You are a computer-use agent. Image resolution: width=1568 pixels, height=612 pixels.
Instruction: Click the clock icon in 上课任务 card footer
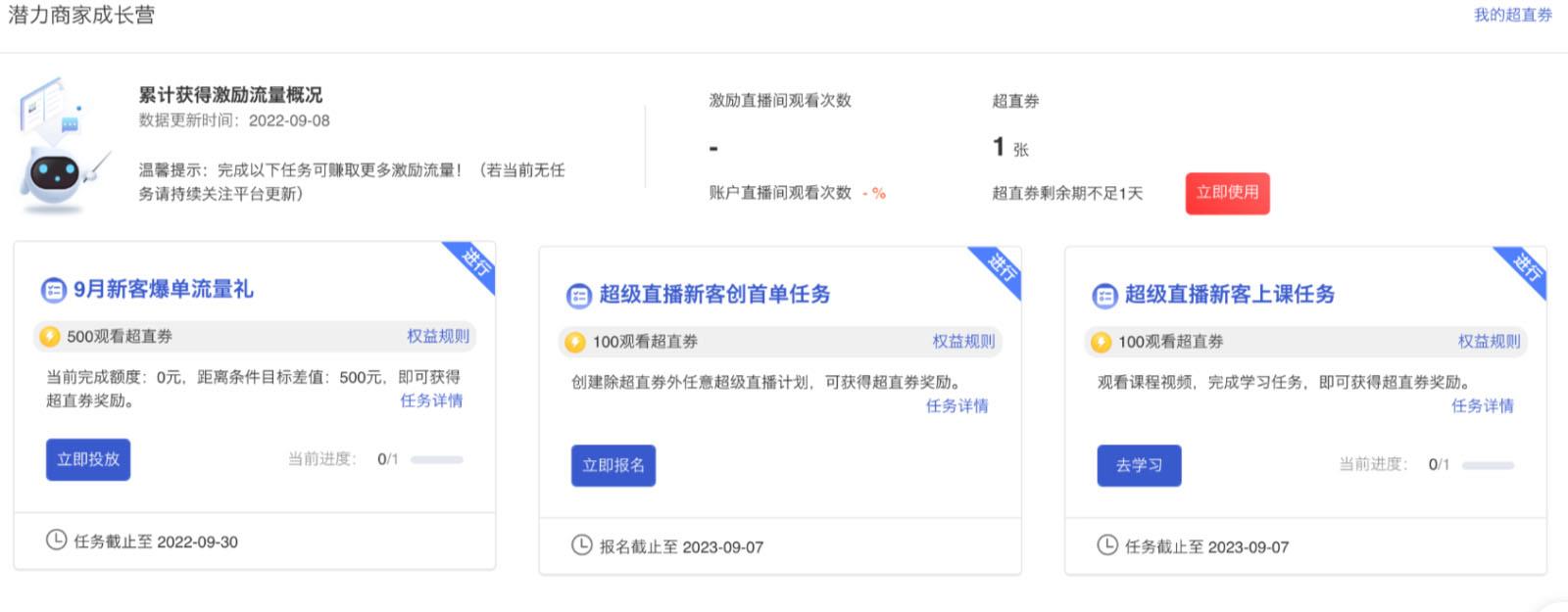(x=1107, y=545)
